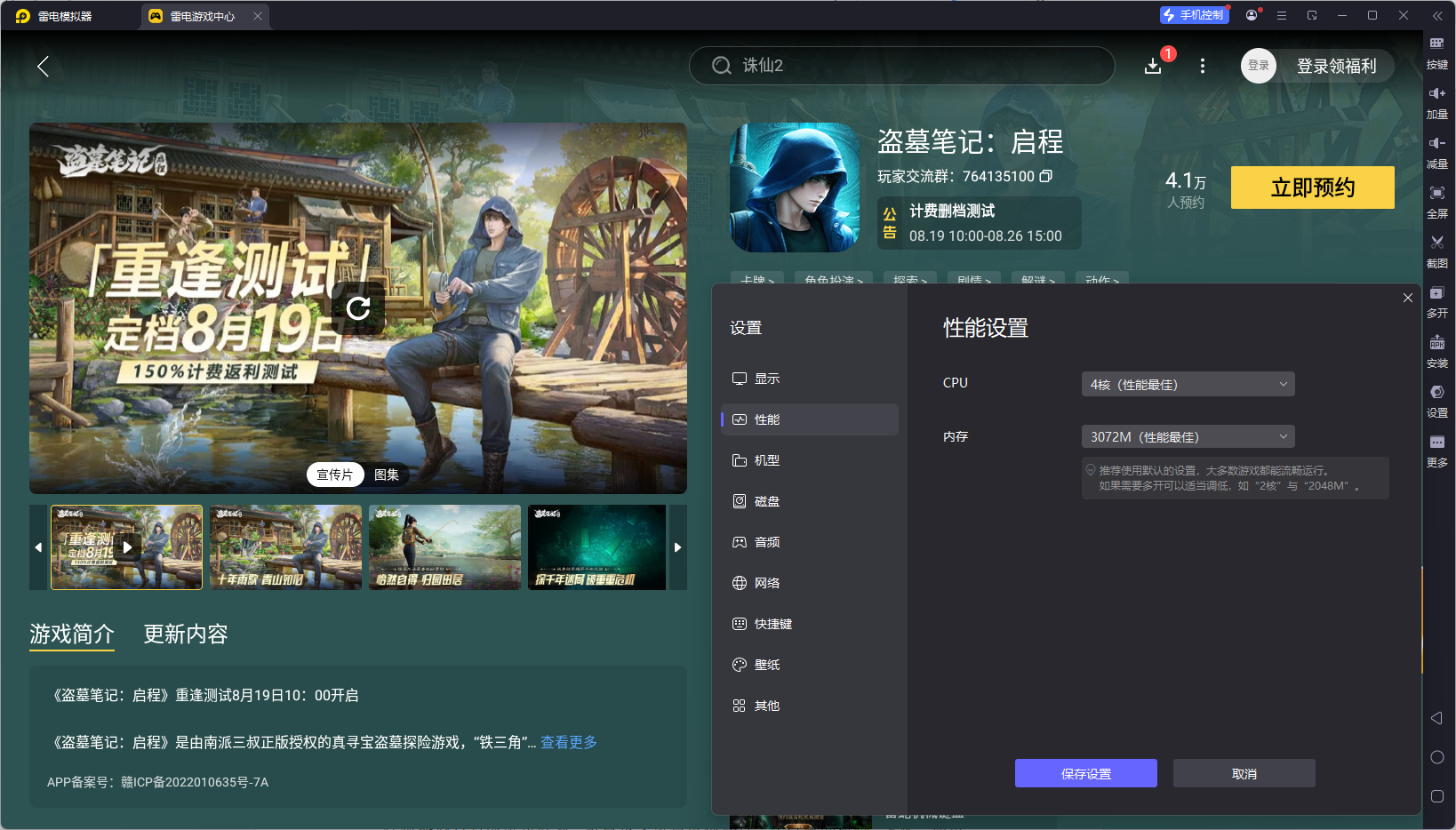Open 磁盘 disk settings
1456x830 pixels.
pos(810,501)
